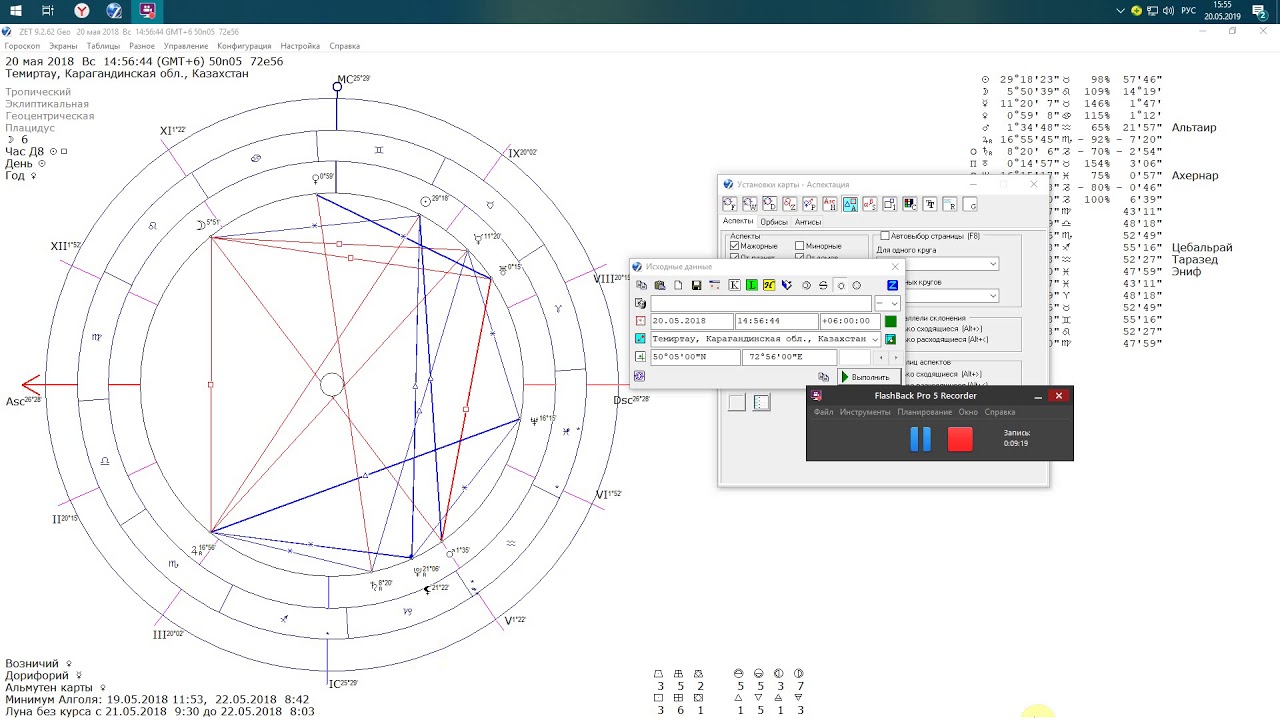This screenshot has height=720, width=1280.
Task: Click the Z chart settings icon
Action: 790,203
